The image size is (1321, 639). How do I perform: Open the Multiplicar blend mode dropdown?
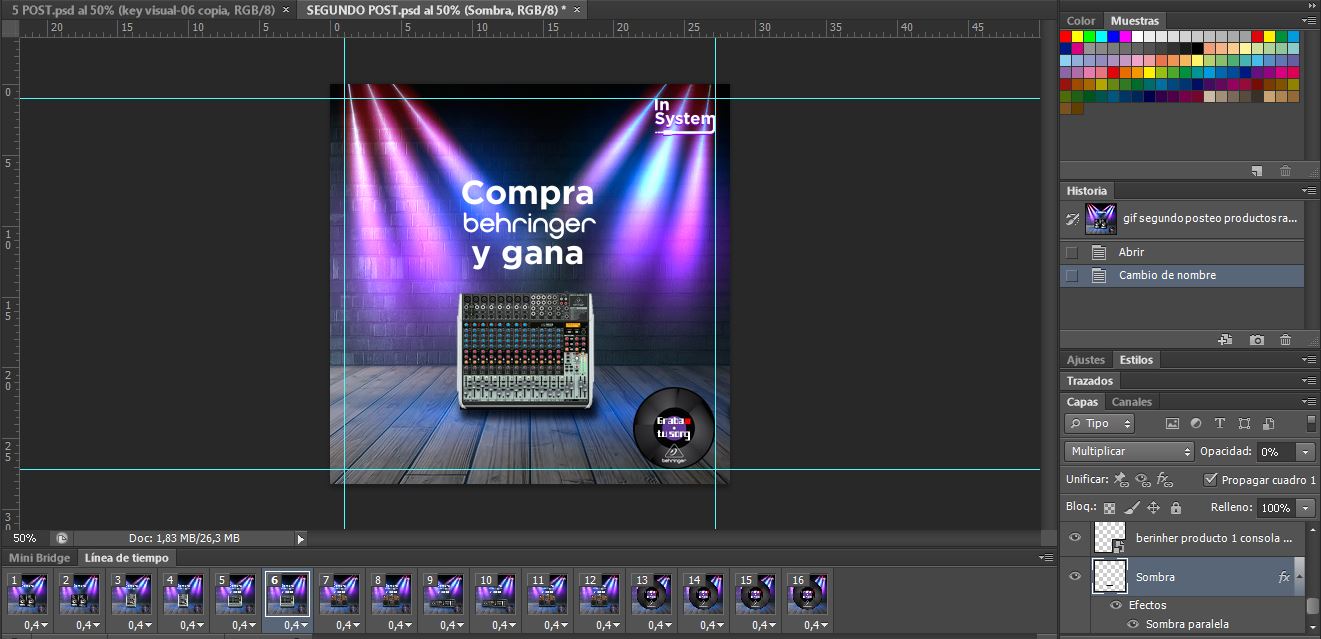point(1129,452)
